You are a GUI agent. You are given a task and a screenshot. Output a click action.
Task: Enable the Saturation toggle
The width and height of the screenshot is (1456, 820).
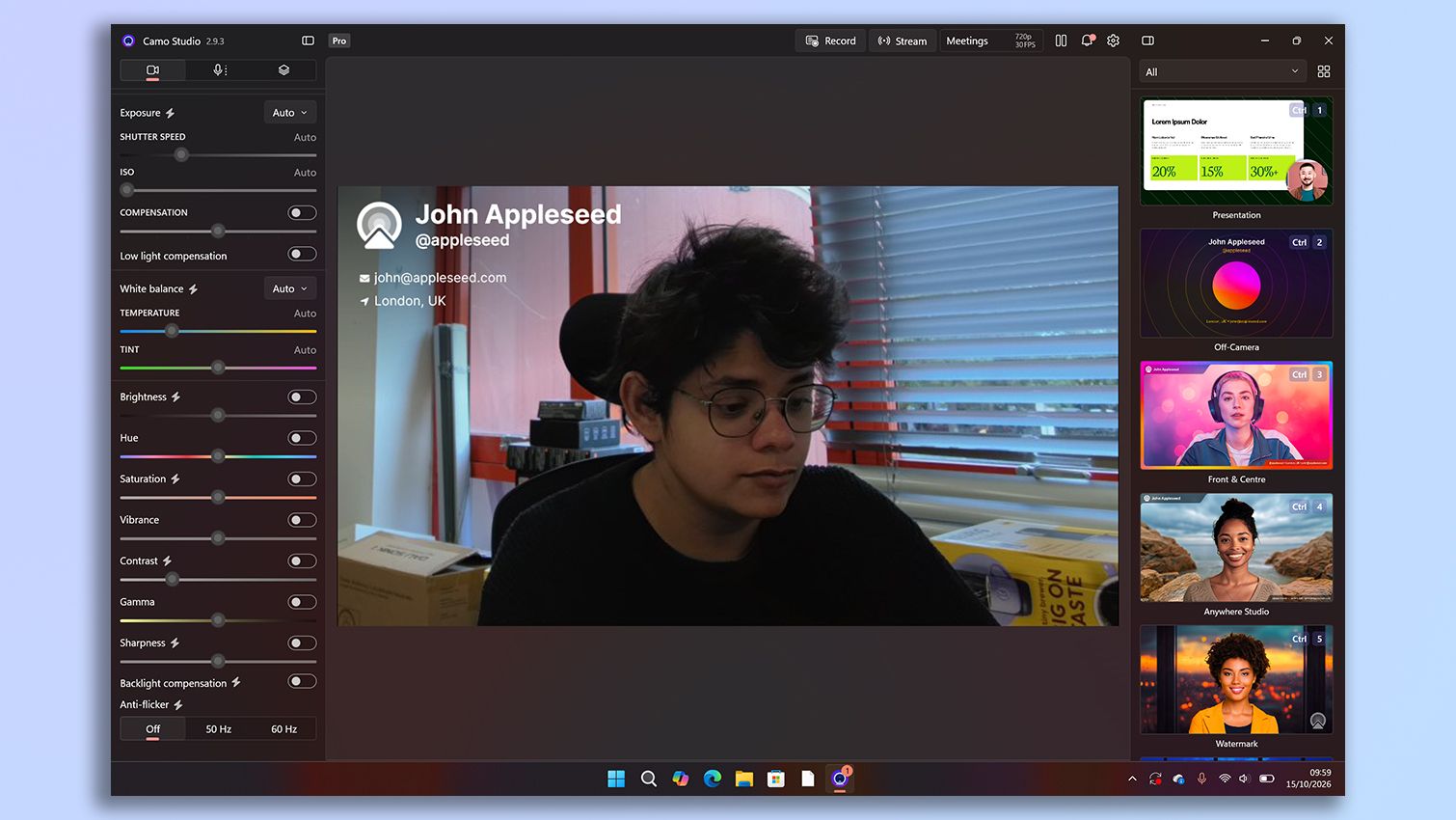coord(302,478)
